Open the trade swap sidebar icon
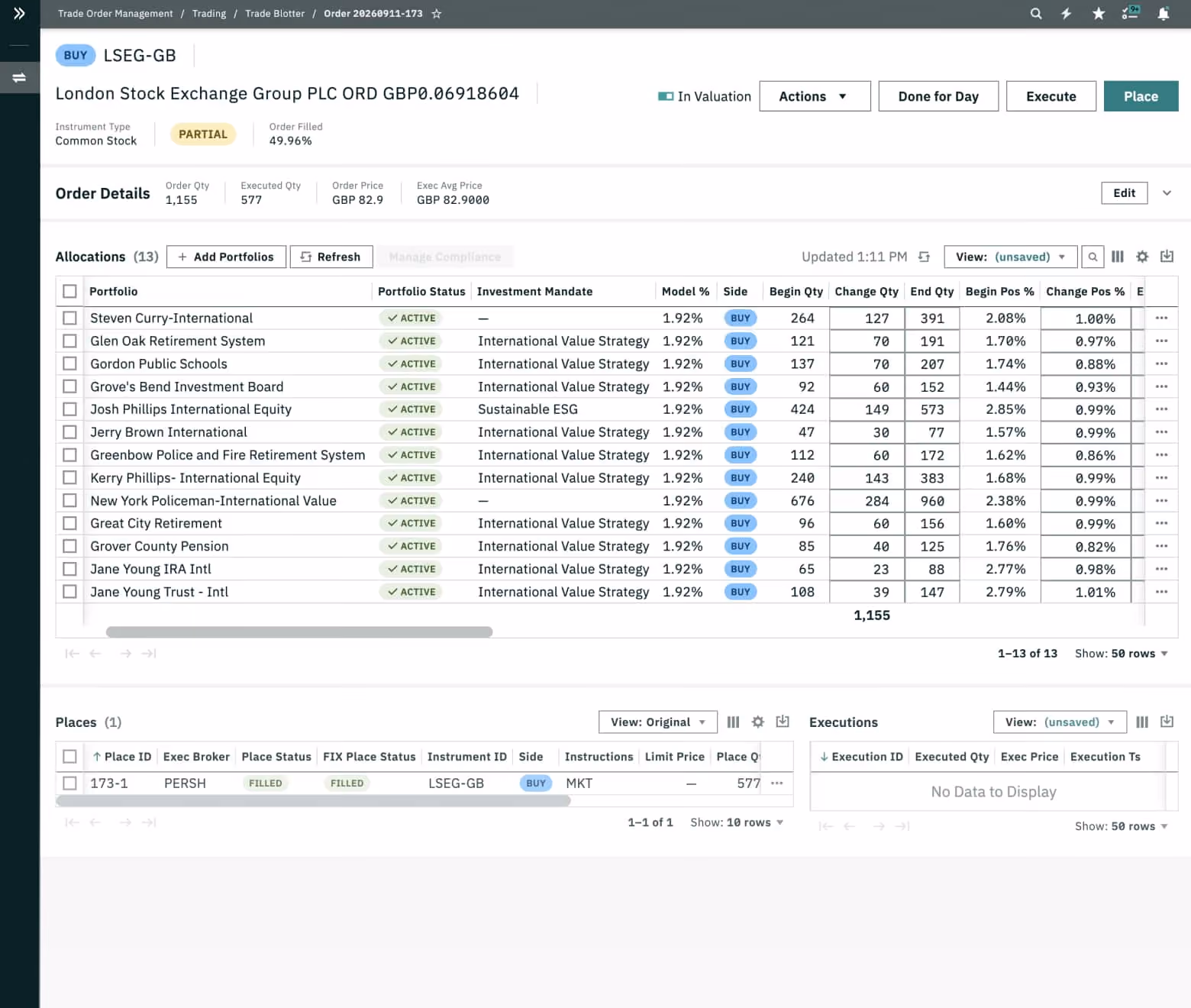The image size is (1191, 1008). click(x=19, y=77)
